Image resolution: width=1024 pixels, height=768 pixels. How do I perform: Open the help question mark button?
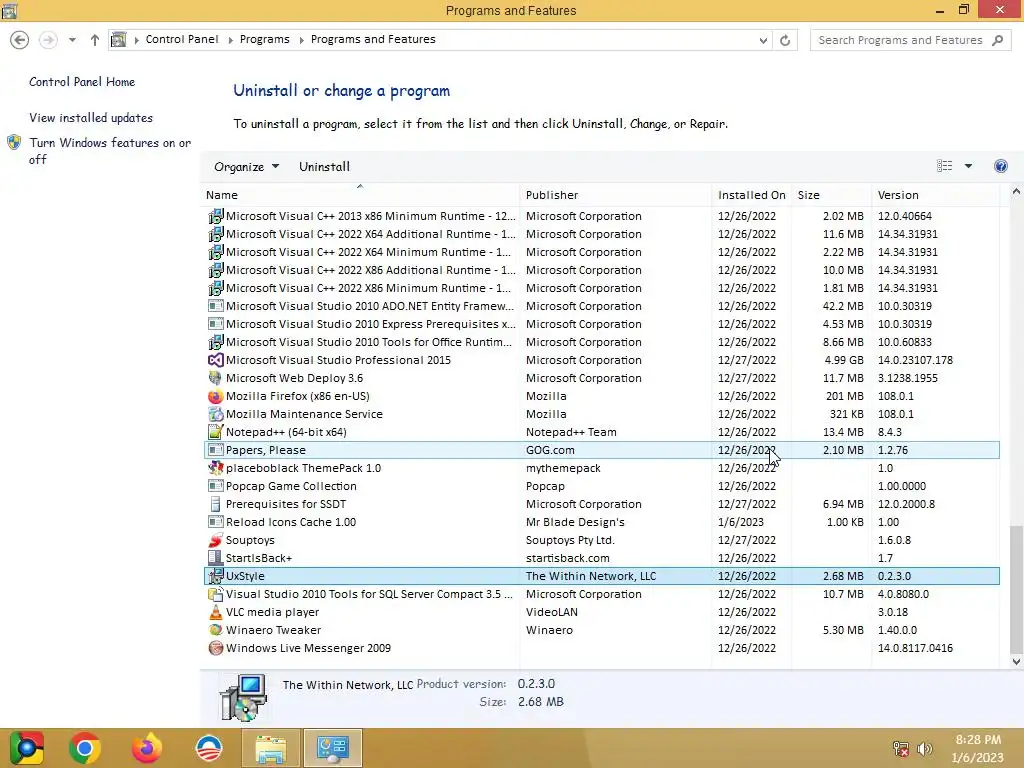point(1000,166)
